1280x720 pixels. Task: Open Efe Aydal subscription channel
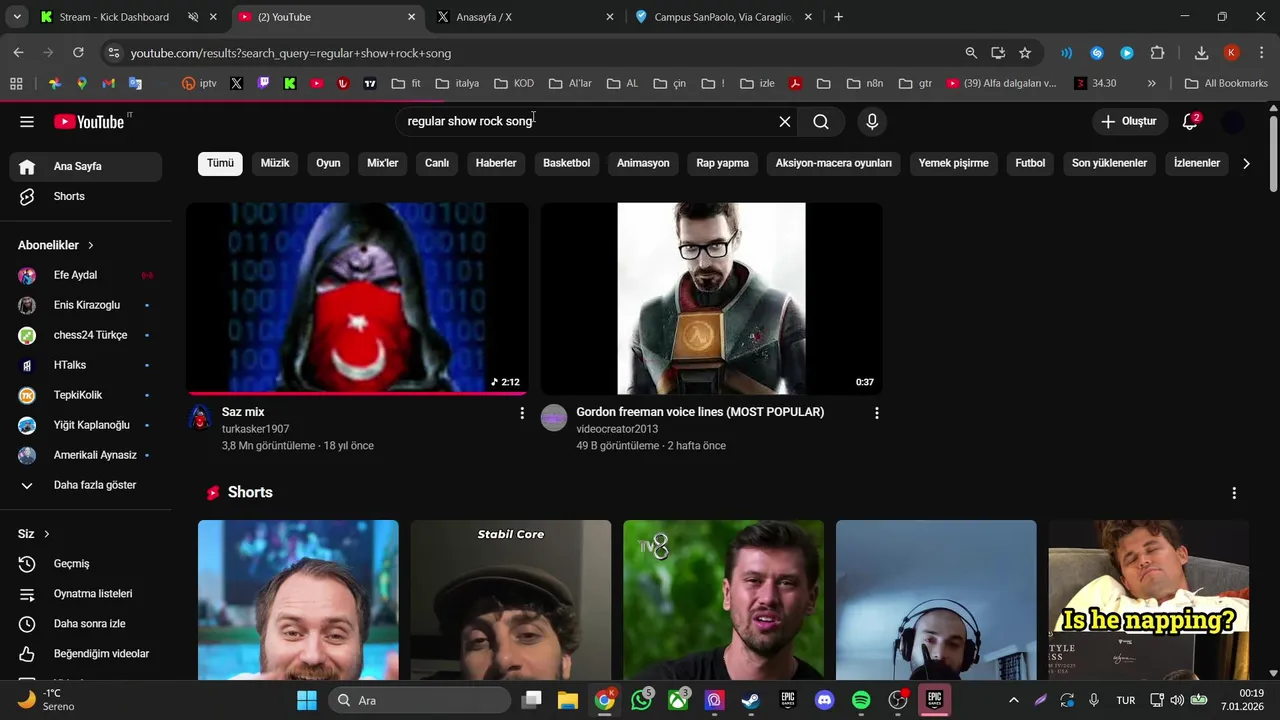86,275
